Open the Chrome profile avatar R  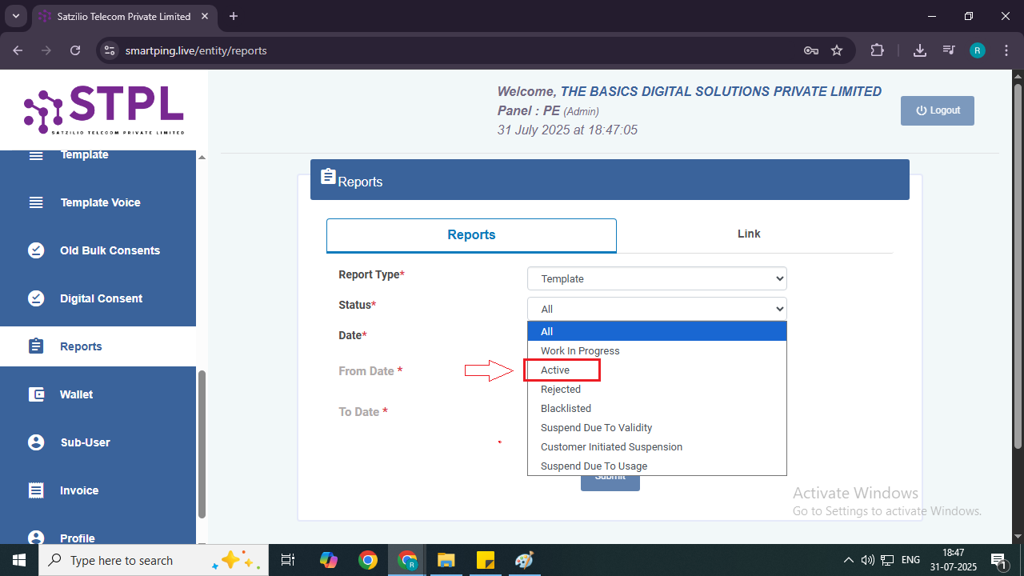[977, 50]
